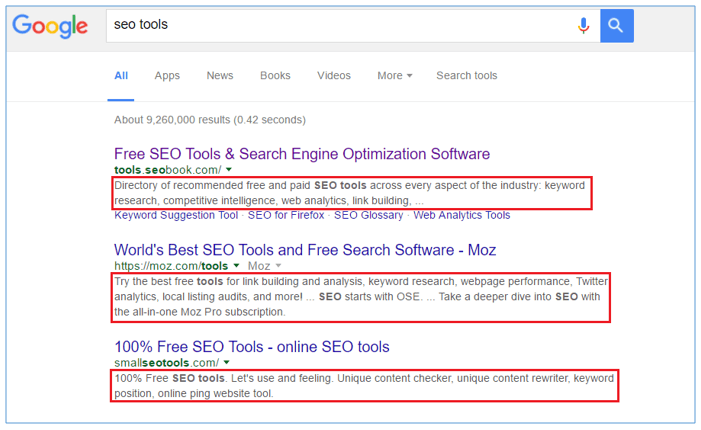Image resolution: width=701 pixels, height=430 pixels.
Task: Click the voice search microphone icon
Action: tap(584, 25)
